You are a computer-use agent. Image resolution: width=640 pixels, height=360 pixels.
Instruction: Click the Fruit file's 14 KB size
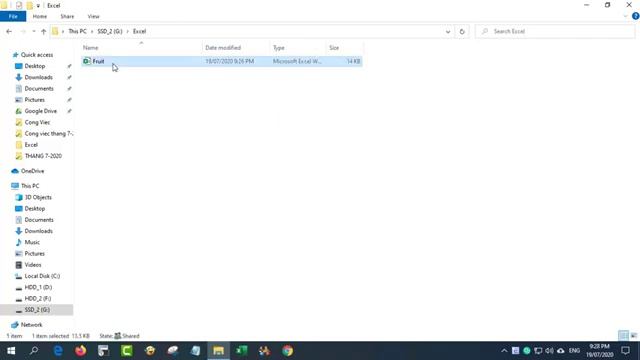pos(353,61)
